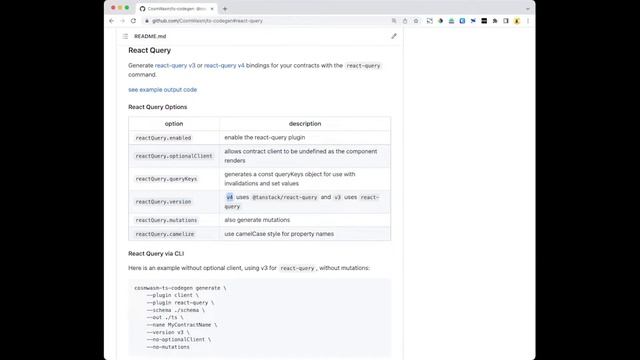Click '--plugin react-query' code line
Screen dimensions: 640x360
180,302
